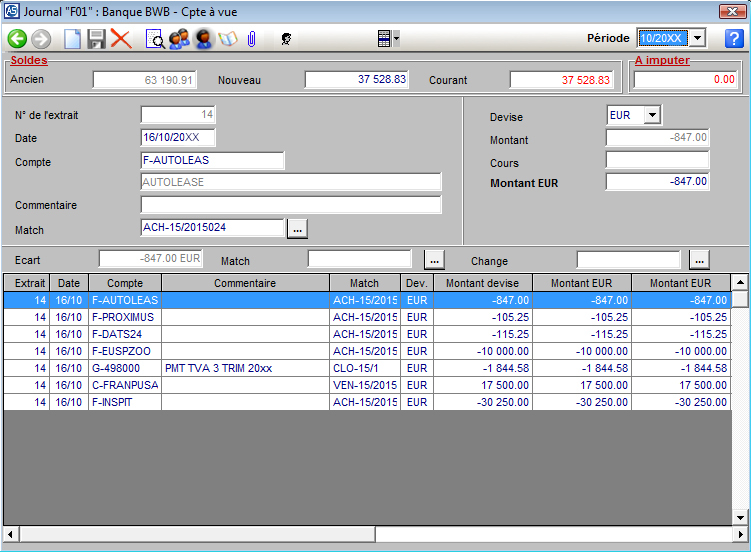Expand the Période dropdown
This screenshot has width=751, height=552.
(697, 38)
